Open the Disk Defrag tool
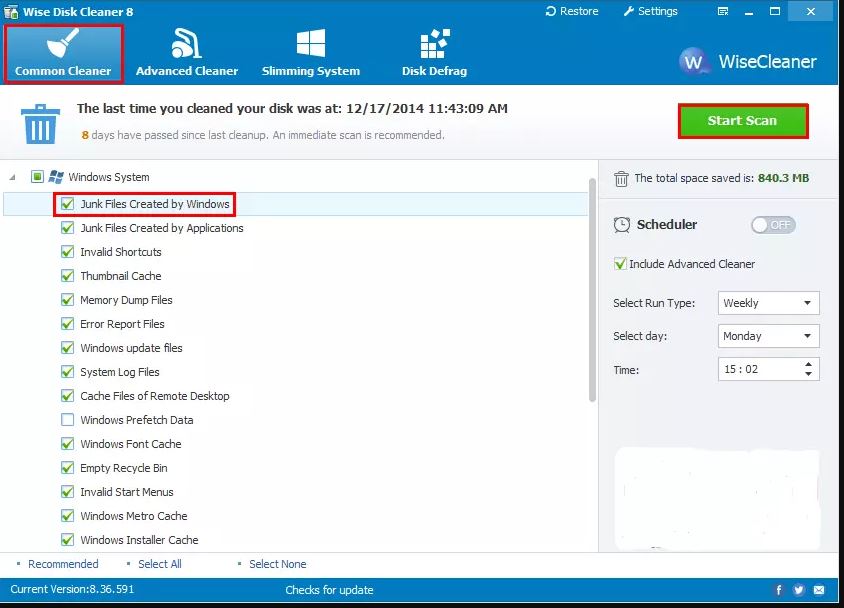The image size is (844, 608). (x=433, y=52)
